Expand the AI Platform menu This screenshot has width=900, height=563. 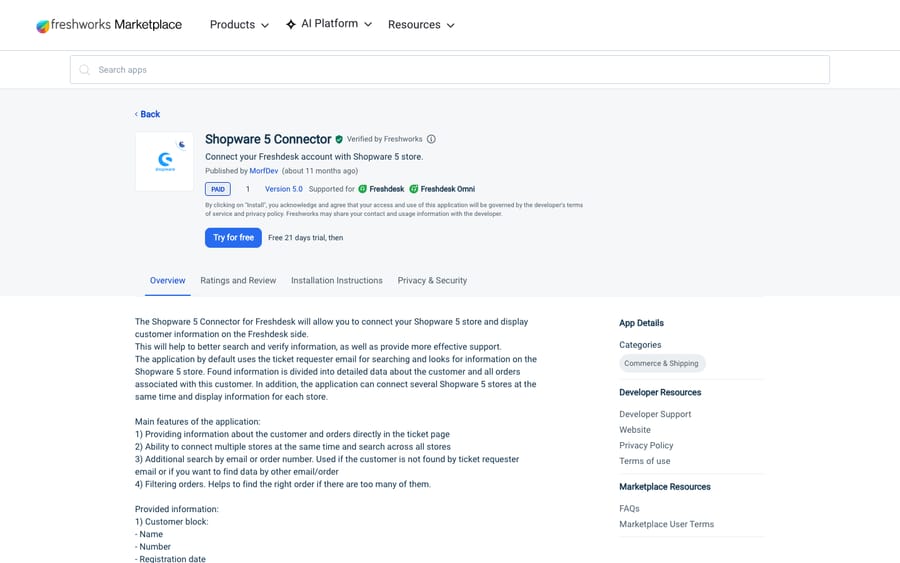tap(329, 24)
